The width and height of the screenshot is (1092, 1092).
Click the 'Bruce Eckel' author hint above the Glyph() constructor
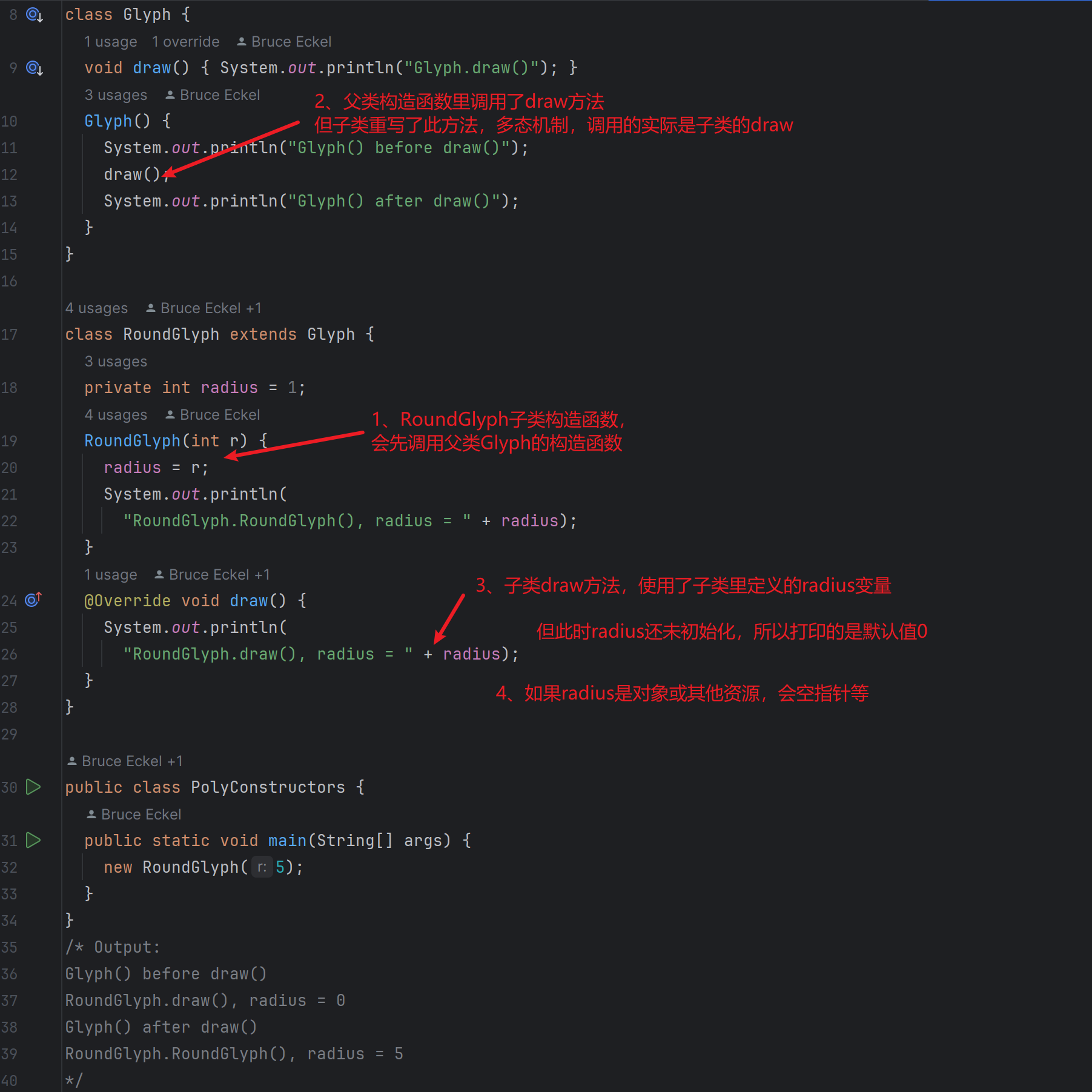tap(213, 95)
